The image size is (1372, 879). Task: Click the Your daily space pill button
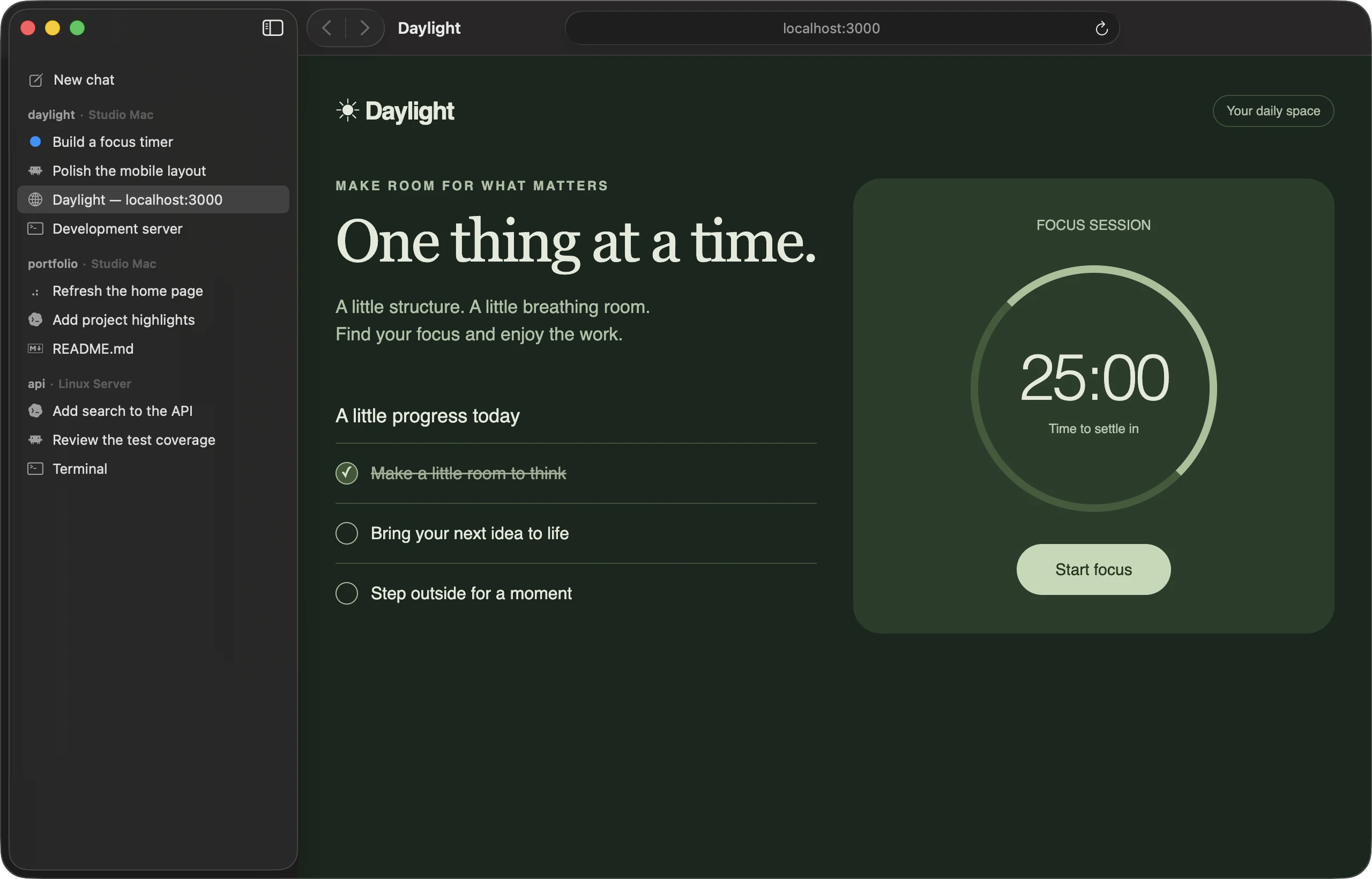[1273, 111]
